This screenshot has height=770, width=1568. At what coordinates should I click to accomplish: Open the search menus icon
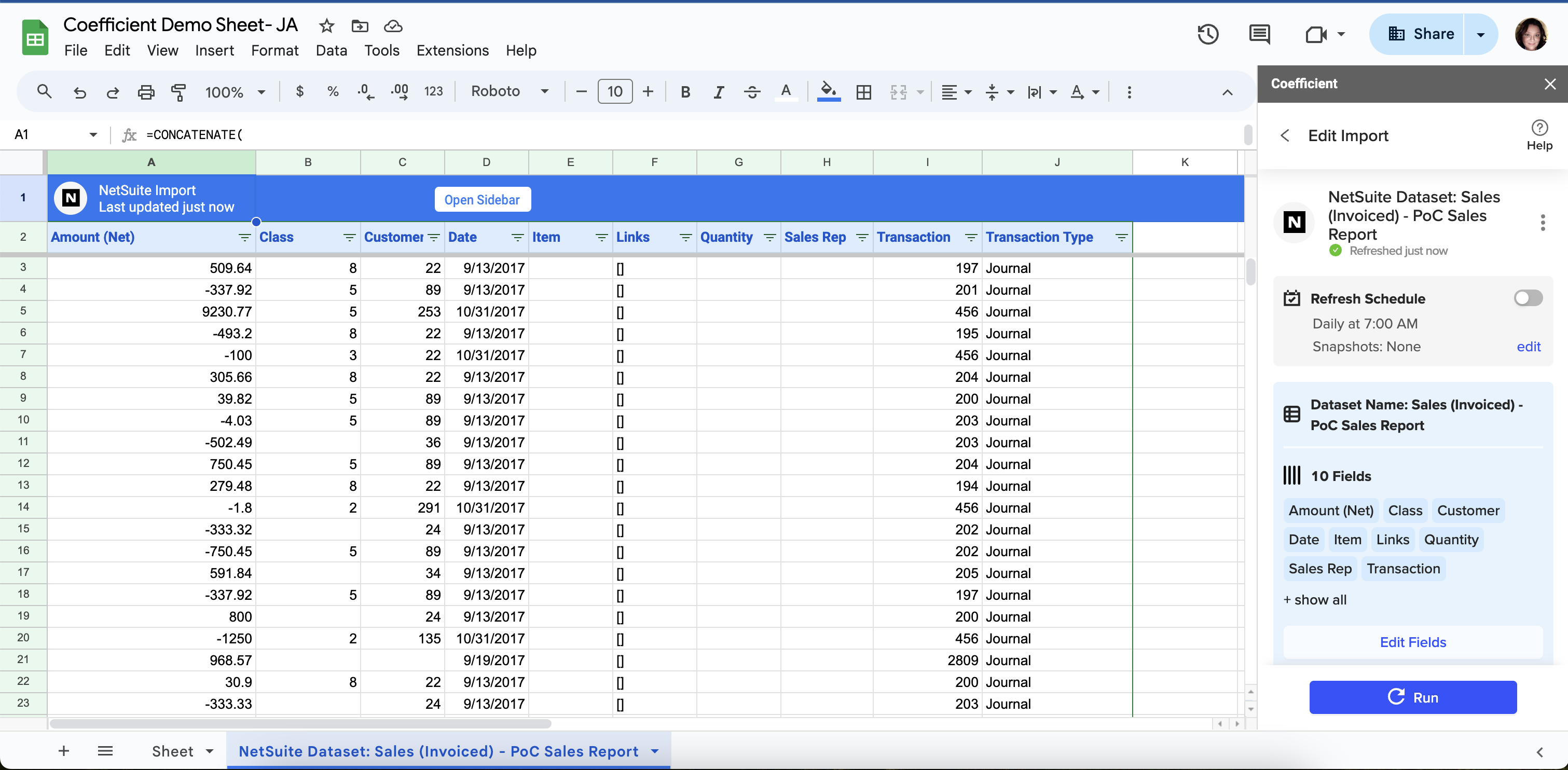(x=44, y=92)
